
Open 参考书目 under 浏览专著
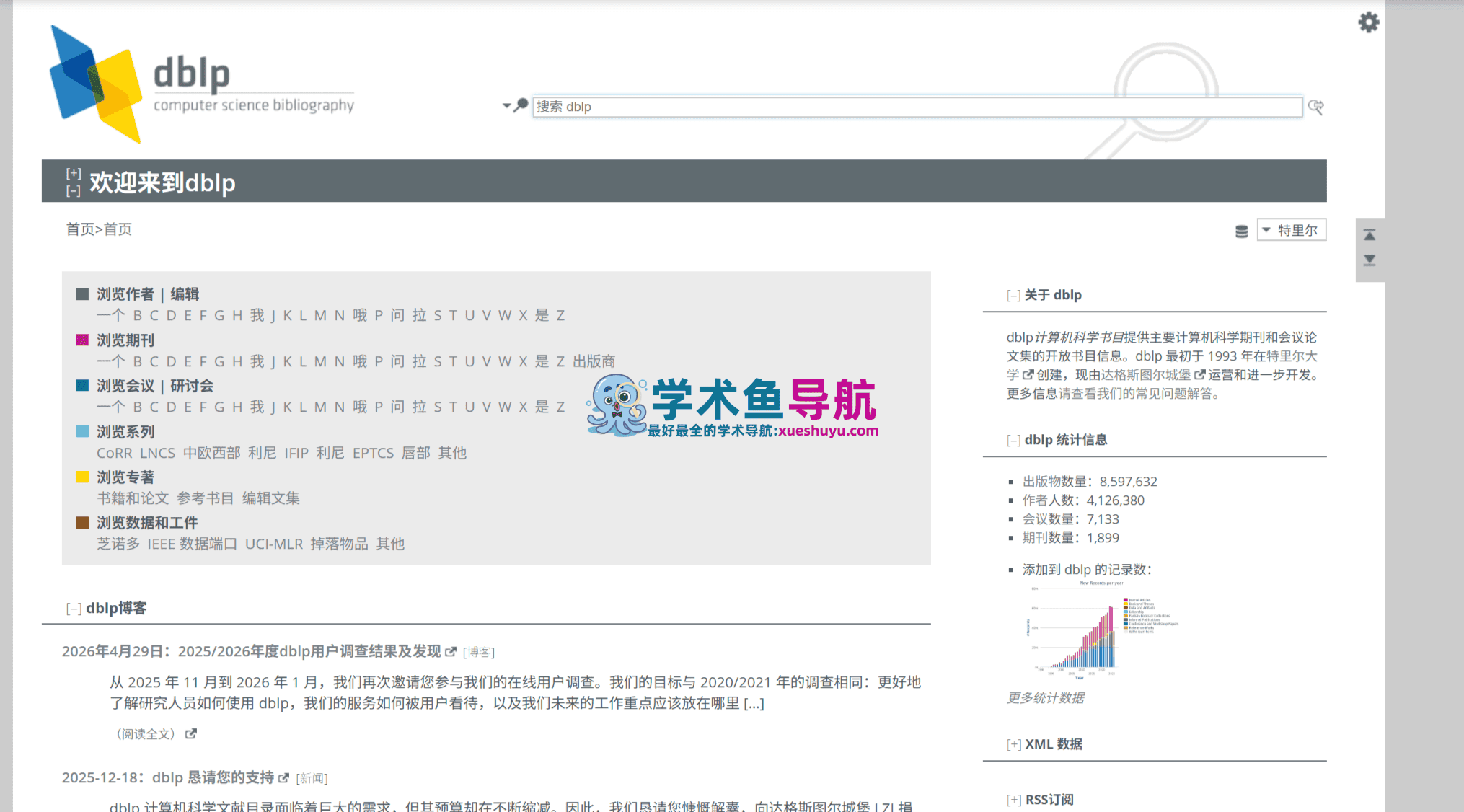pyautogui.click(x=206, y=498)
